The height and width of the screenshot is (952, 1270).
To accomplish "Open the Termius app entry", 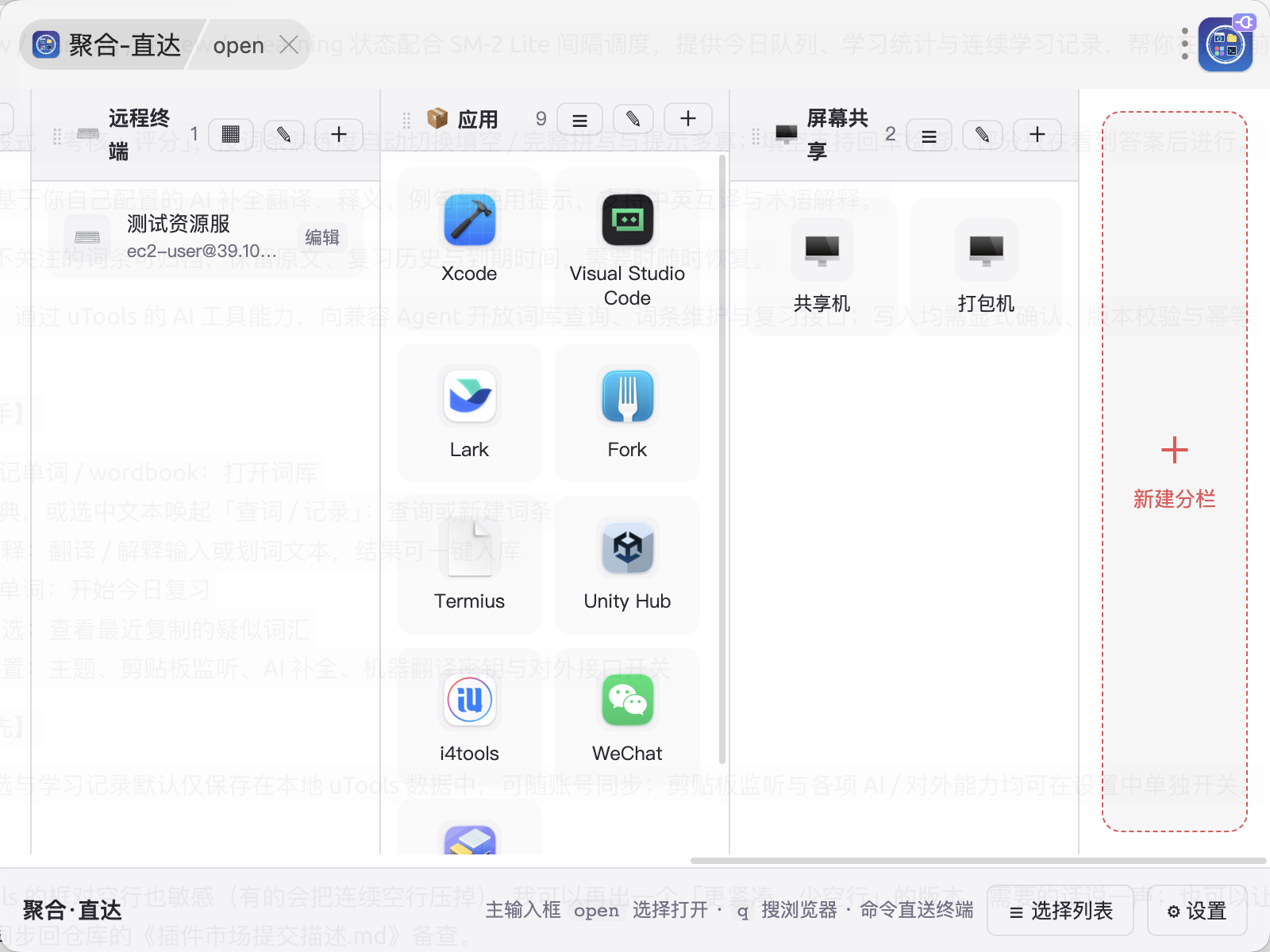I will [469, 565].
